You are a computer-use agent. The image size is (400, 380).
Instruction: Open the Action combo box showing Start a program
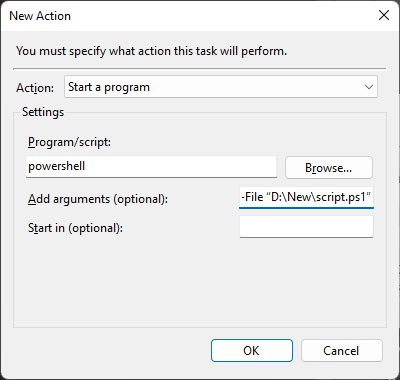[221, 87]
